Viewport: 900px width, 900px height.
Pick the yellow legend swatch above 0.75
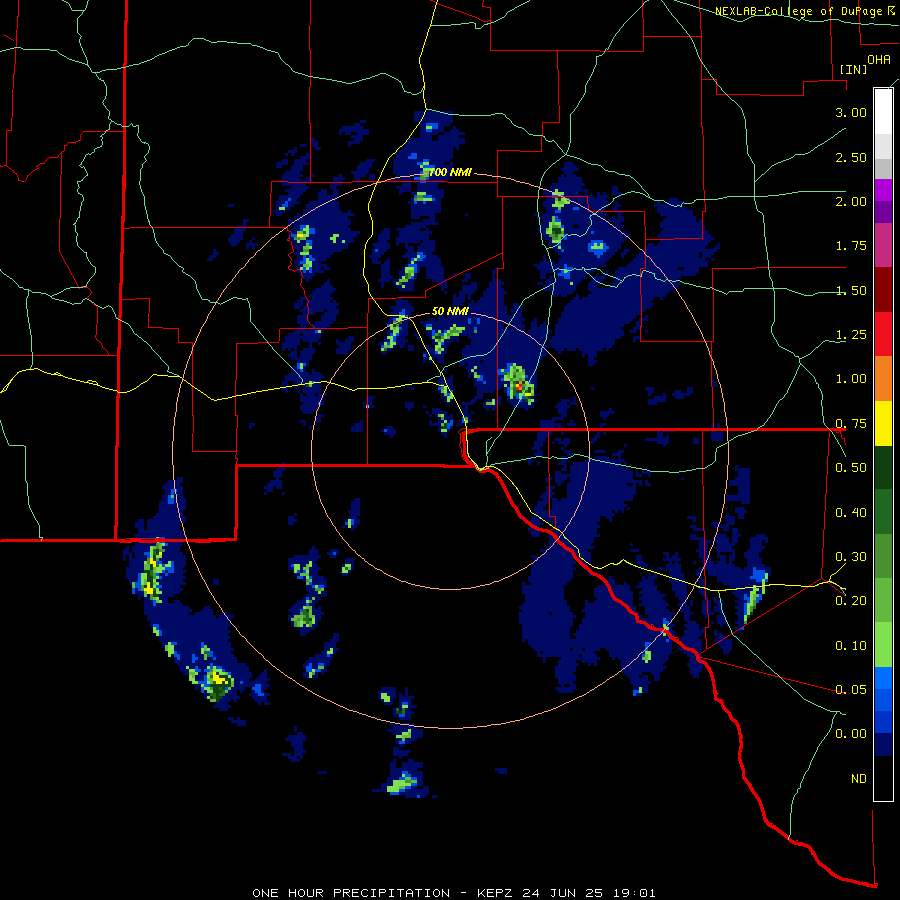tap(883, 423)
